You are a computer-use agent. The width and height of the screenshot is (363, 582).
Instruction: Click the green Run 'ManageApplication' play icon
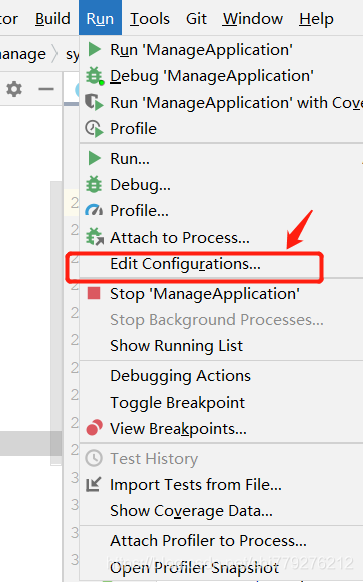[x=95, y=49]
